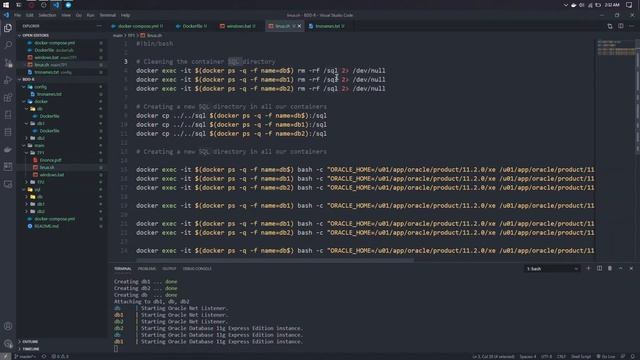Open the Manage gear icon
Viewport: 640px width, 360px height.
click(x=8, y=344)
